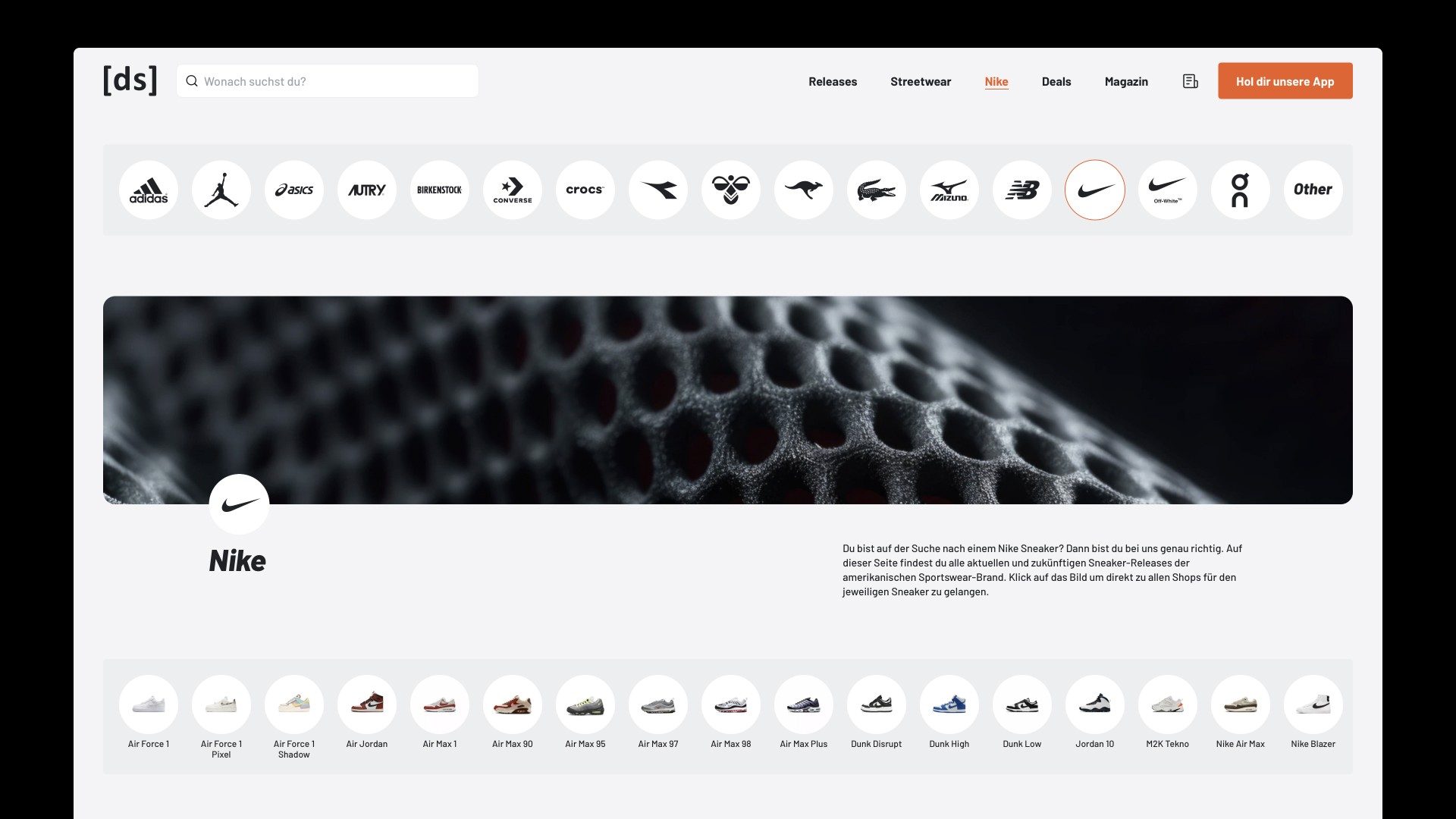The image size is (1456, 819).
Task: Pick the Autry brand logo
Action: pyautogui.click(x=367, y=190)
